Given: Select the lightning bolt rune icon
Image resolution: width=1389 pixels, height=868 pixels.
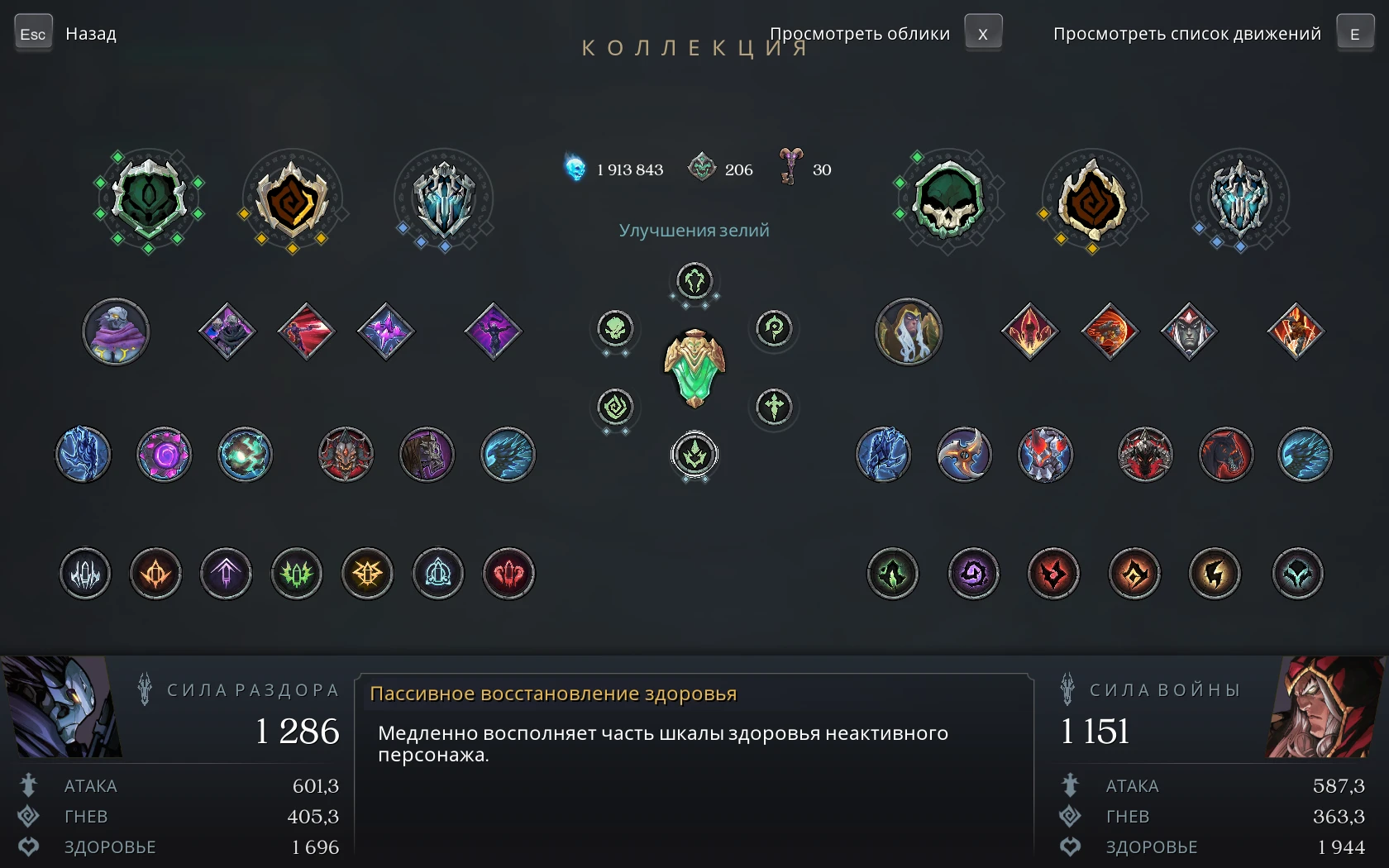Looking at the screenshot, I should point(1215,573).
